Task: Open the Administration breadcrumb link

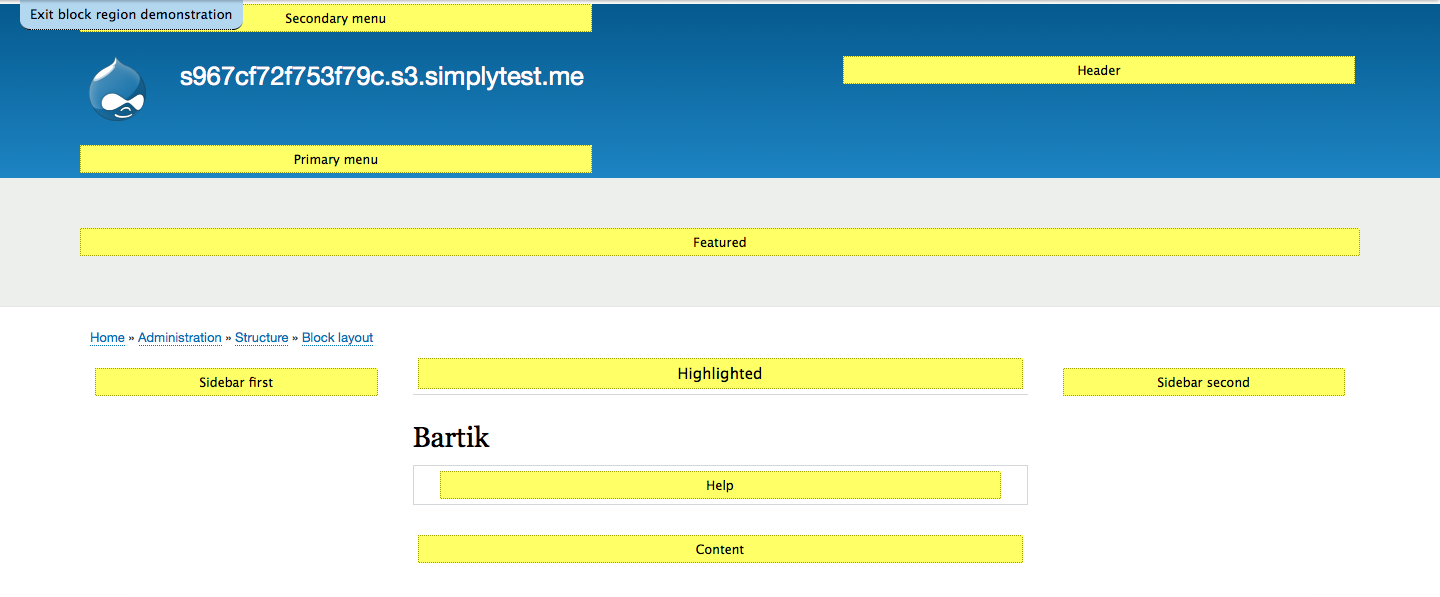Action: pyautogui.click(x=180, y=337)
